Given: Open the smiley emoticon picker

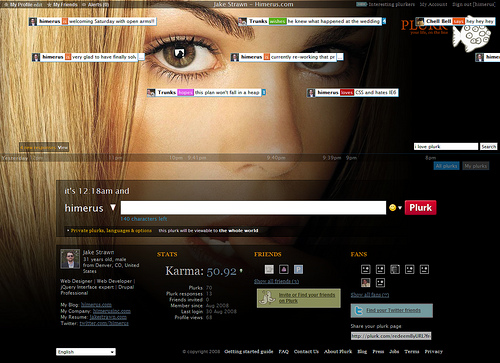Looking at the screenshot, I should coord(393,208).
